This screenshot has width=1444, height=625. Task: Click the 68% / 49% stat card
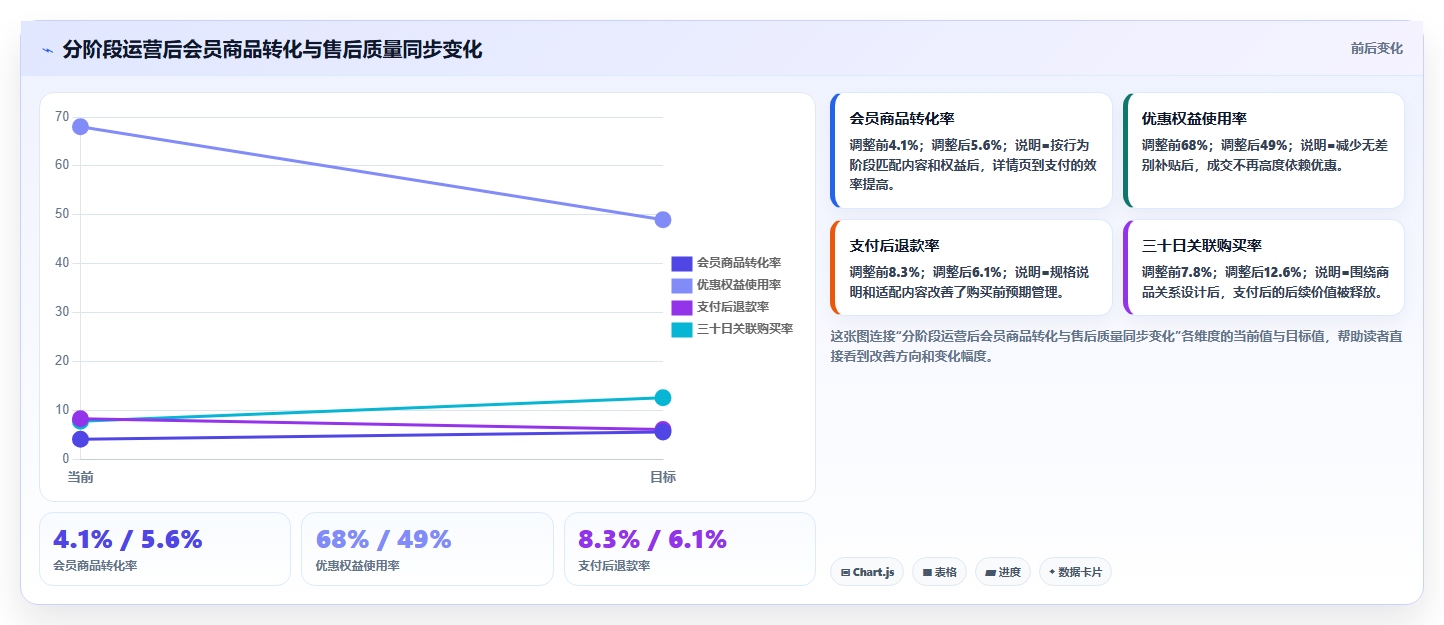(427, 549)
